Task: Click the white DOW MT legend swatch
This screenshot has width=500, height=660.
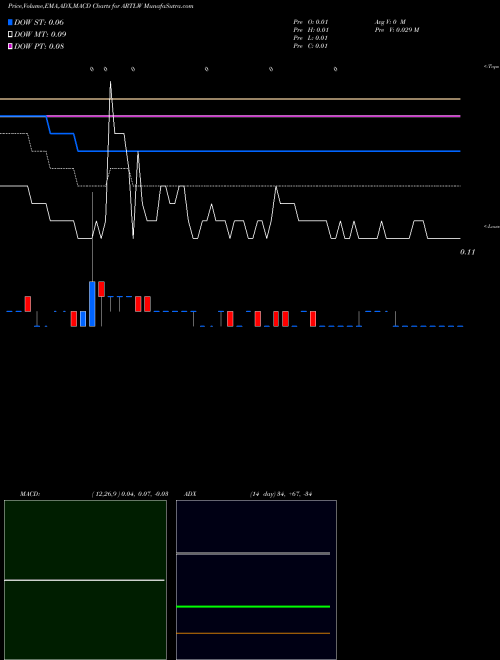Action: [x=10, y=35]
